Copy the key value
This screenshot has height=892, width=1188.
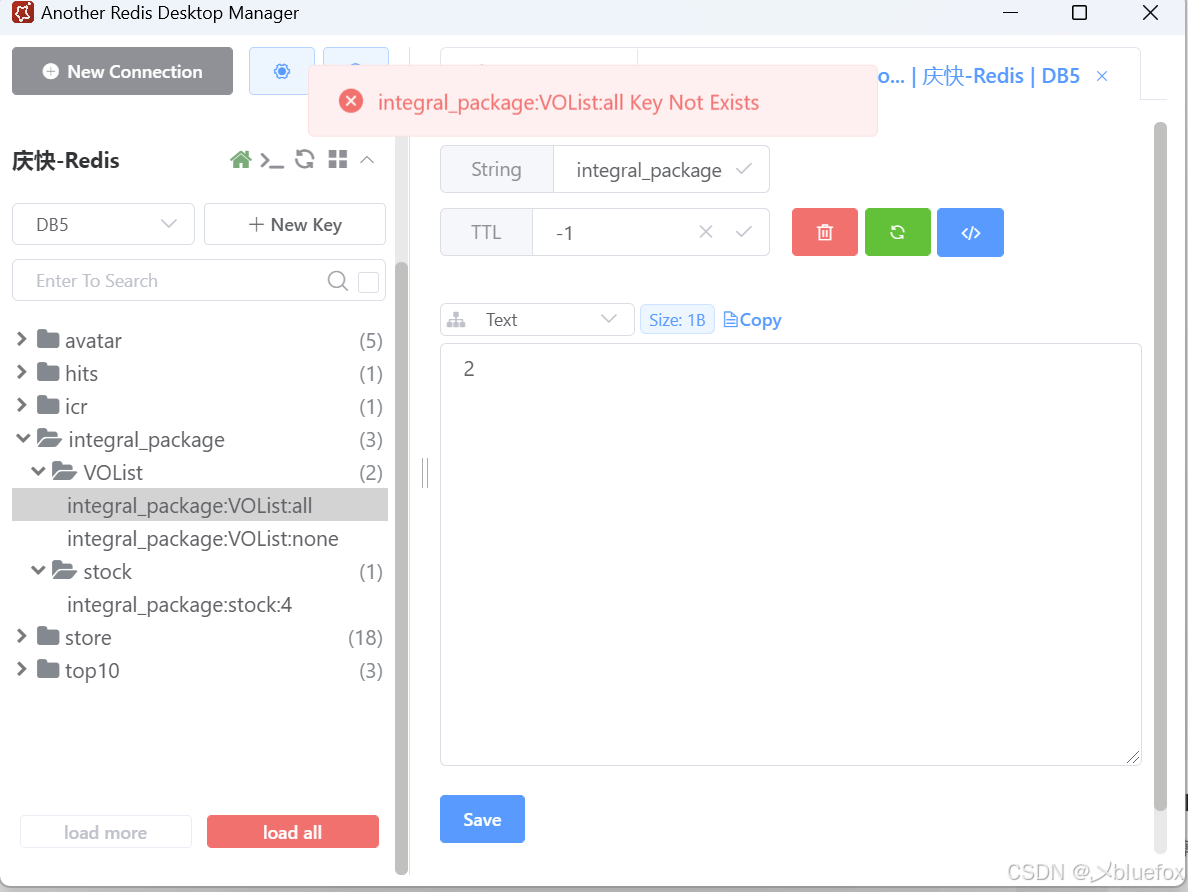(x=752, y=320)
